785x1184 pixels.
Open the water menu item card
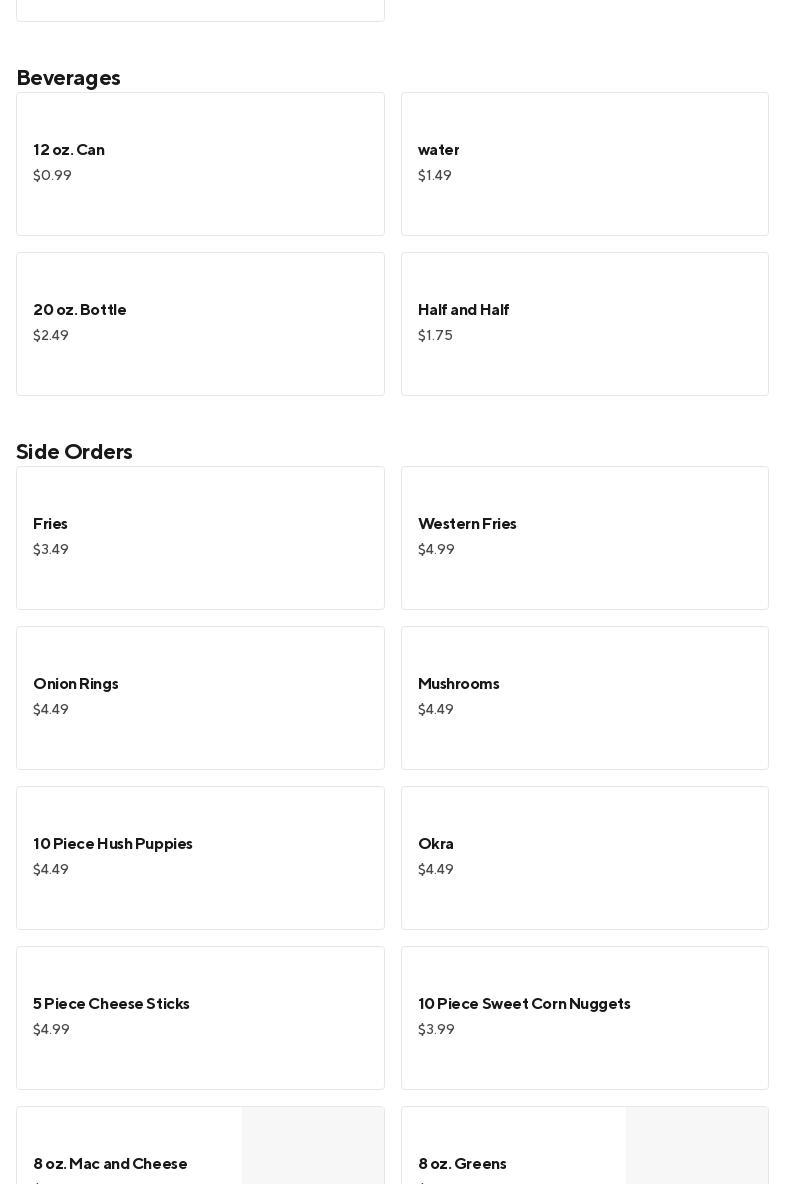(584, 164)
